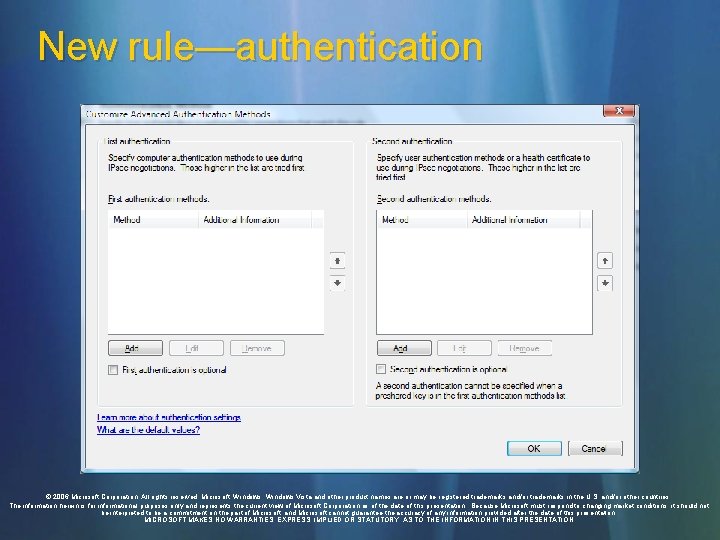Click the 'New rule—authentication' slide title

(x=260, y=46)
